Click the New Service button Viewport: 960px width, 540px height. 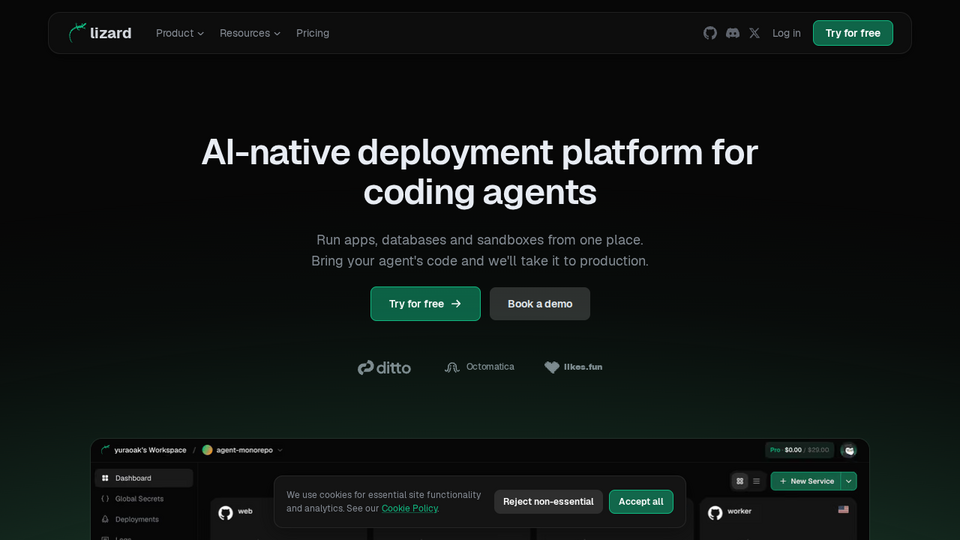(806, 481)
